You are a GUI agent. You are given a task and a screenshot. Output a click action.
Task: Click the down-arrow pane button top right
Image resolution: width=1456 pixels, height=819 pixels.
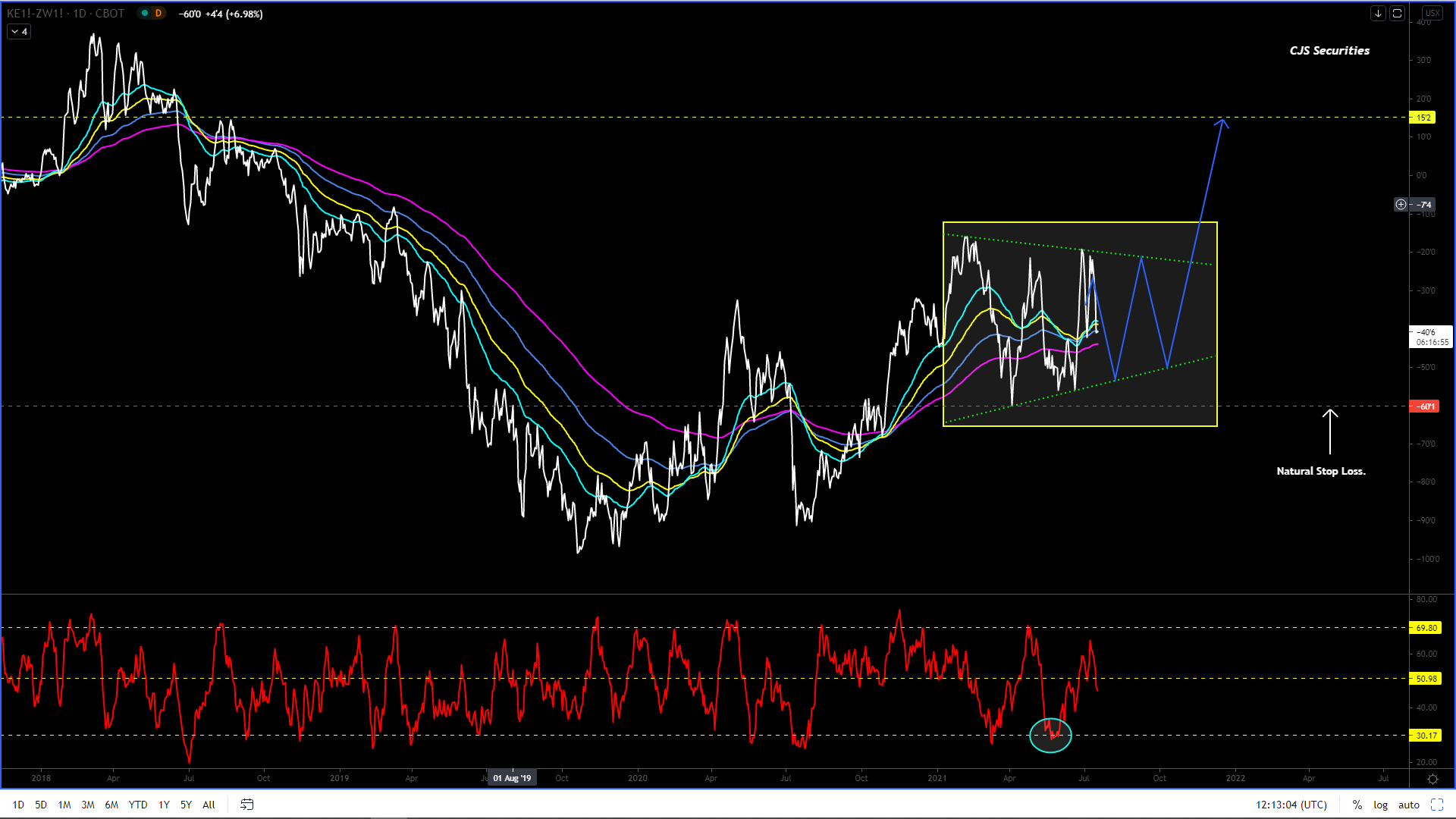[1378, 14]
